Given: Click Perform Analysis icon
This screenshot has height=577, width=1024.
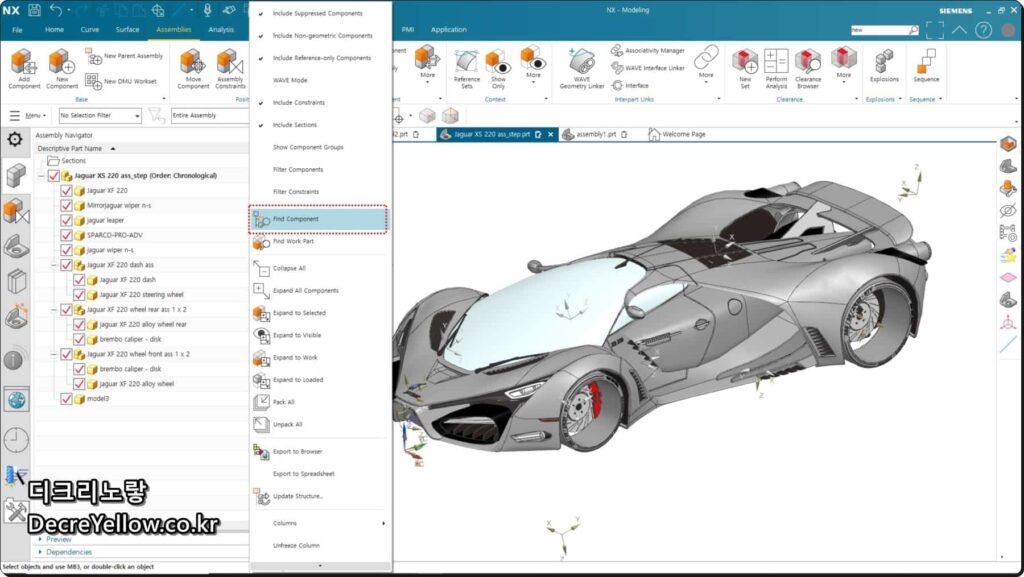Looking at the screenshot, I should (776, 61).
